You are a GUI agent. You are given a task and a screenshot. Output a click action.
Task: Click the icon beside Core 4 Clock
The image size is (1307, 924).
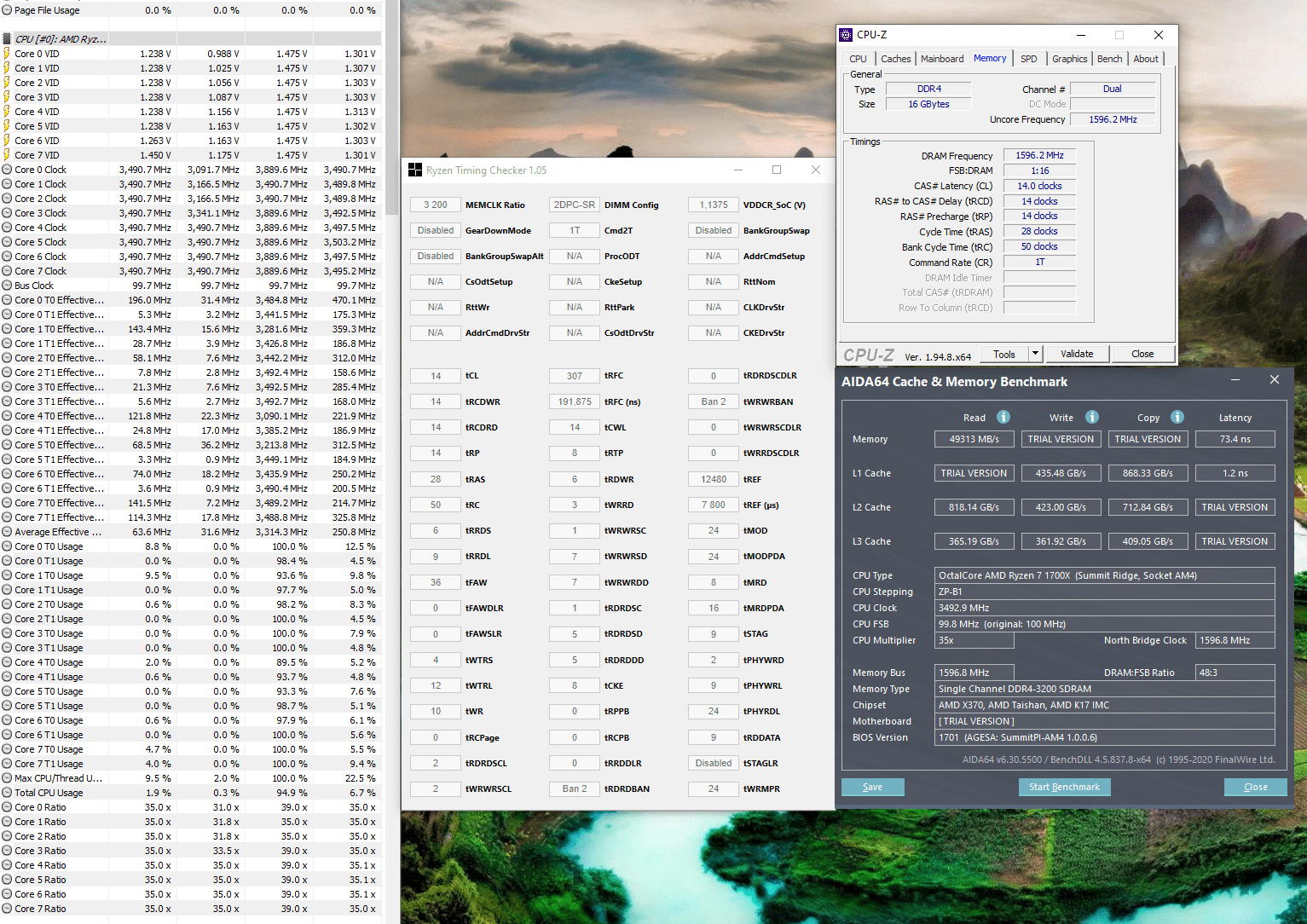[x=7, y=228]
